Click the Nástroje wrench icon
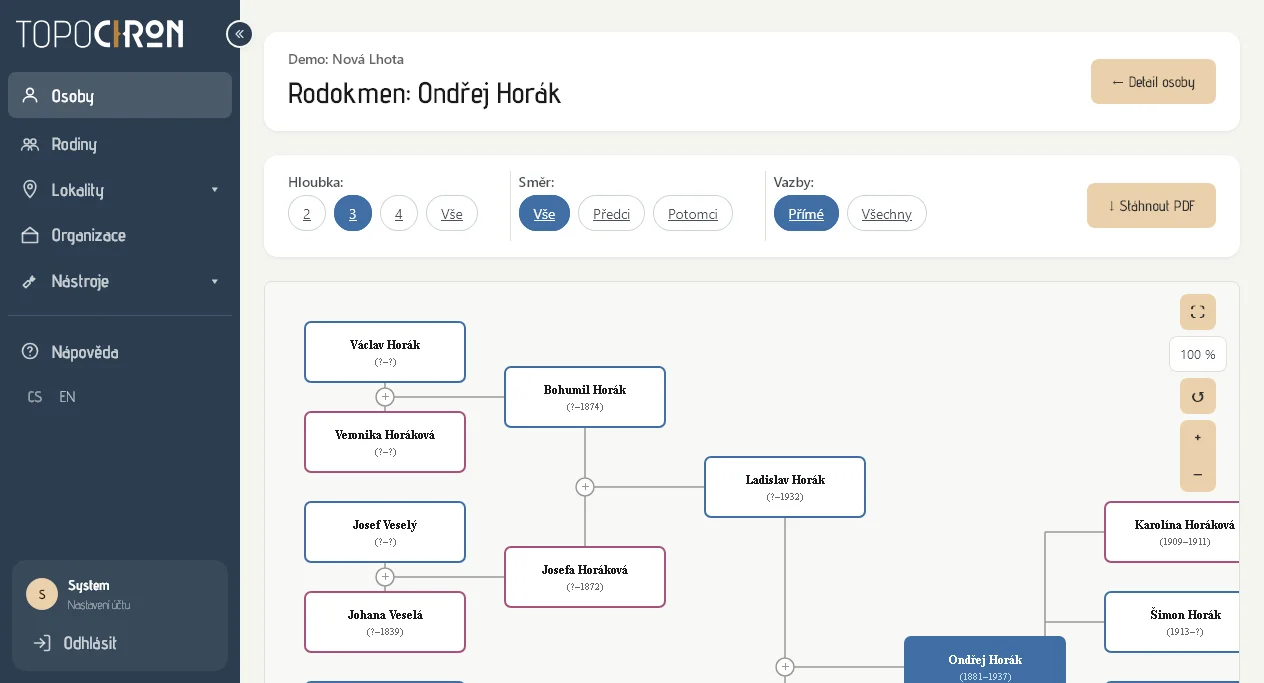This screenshot has width=1264, height=683. pyautogui.click(x=30, y=281)
